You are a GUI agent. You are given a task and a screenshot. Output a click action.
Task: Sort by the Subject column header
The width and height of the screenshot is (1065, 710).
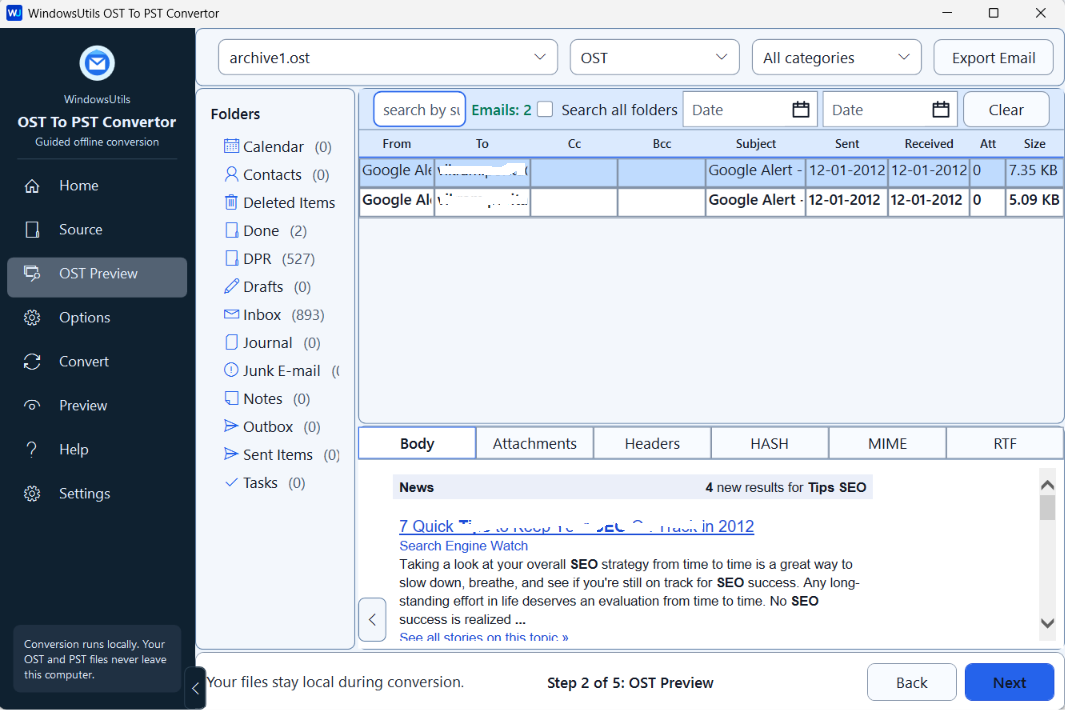click(x=755, y=143)
